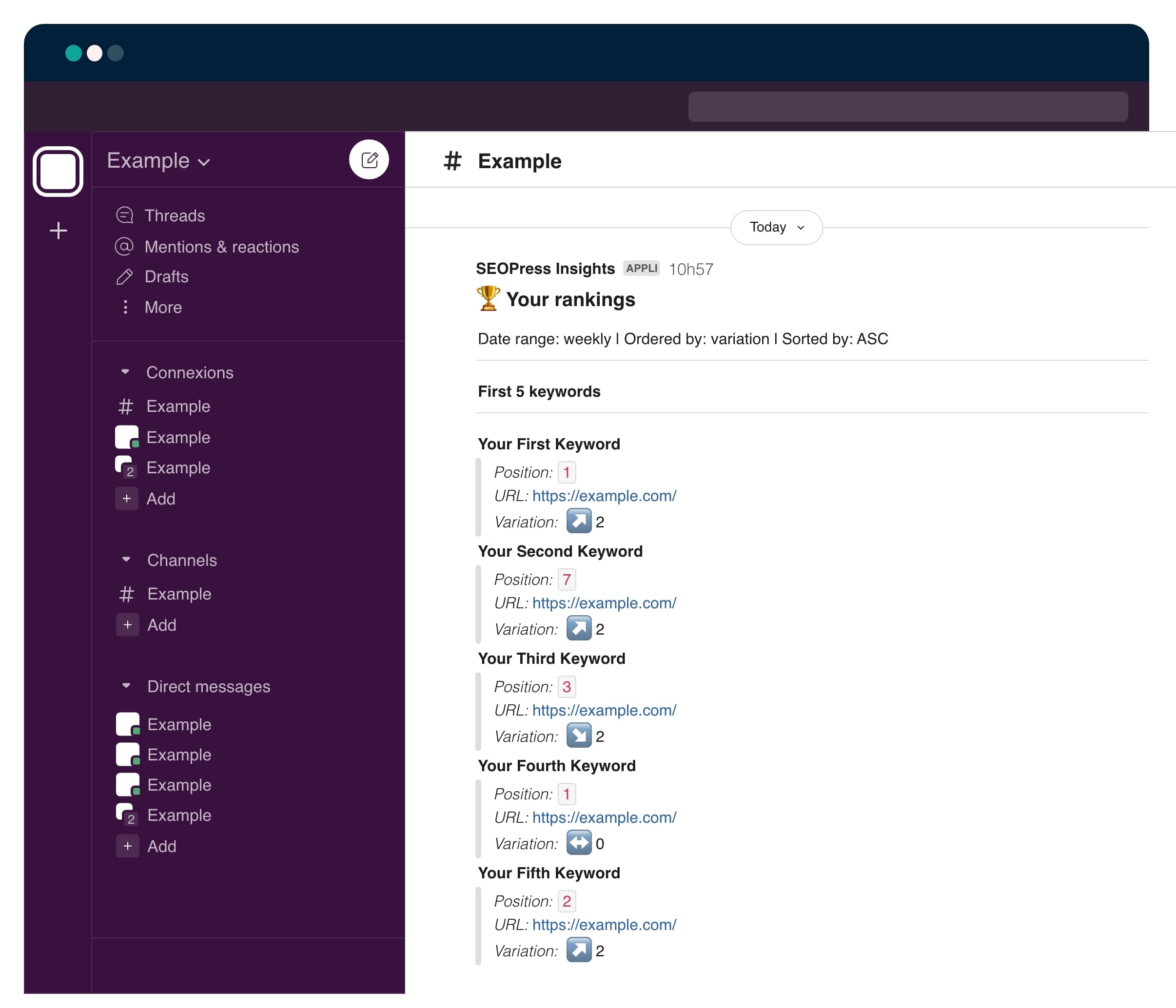Image resolution: width=1176 pixels, height=1008 pixels.
Task: Click second avatar Example under Direct messages
Action: (128, 755)
